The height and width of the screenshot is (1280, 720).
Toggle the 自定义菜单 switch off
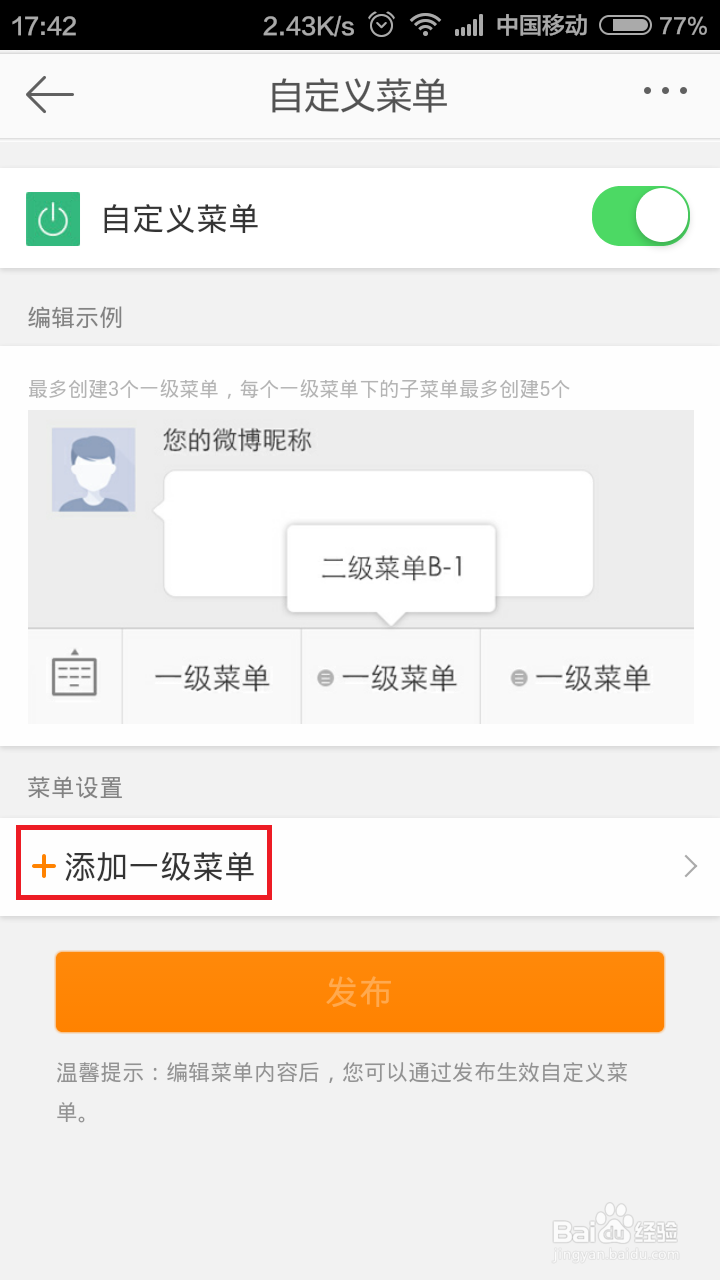pos(641,216)
